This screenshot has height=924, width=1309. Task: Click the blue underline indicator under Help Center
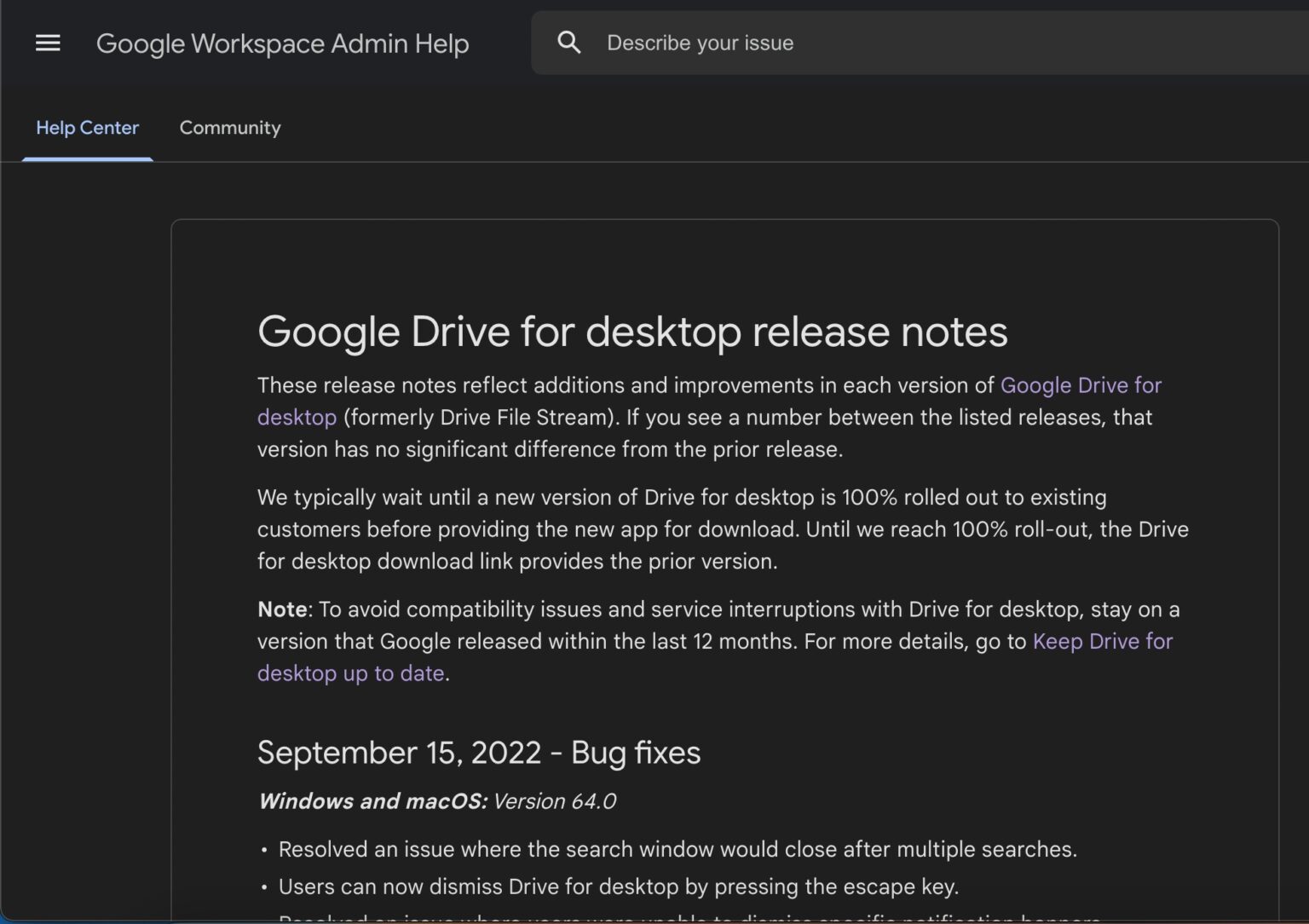click(x=87, y=157)
